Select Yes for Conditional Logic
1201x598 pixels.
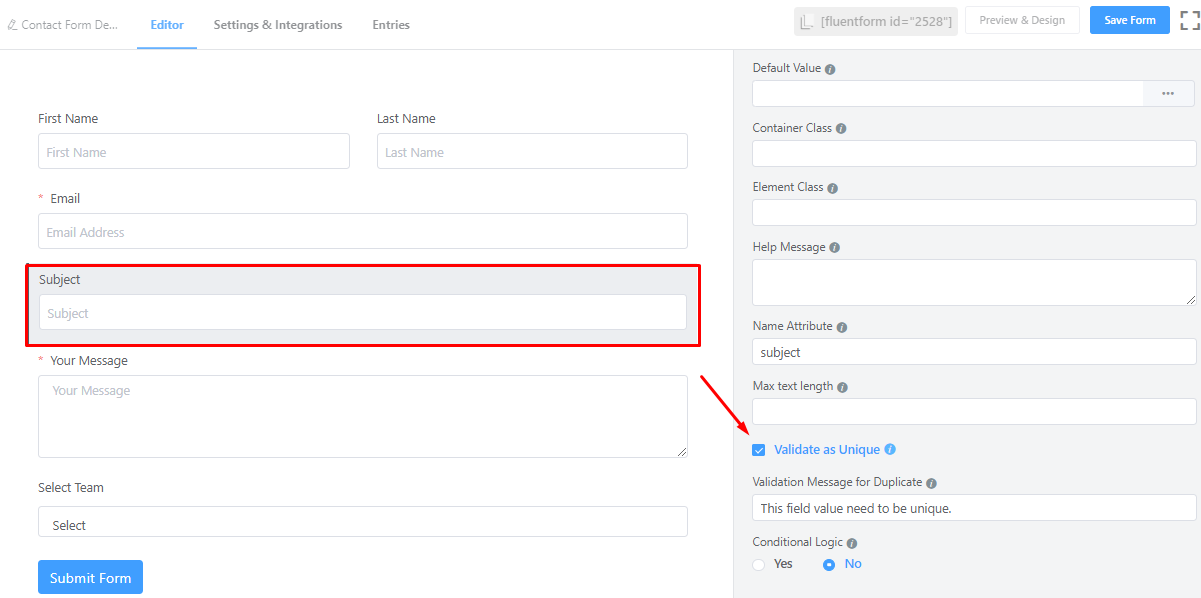(x=759, y=565)
